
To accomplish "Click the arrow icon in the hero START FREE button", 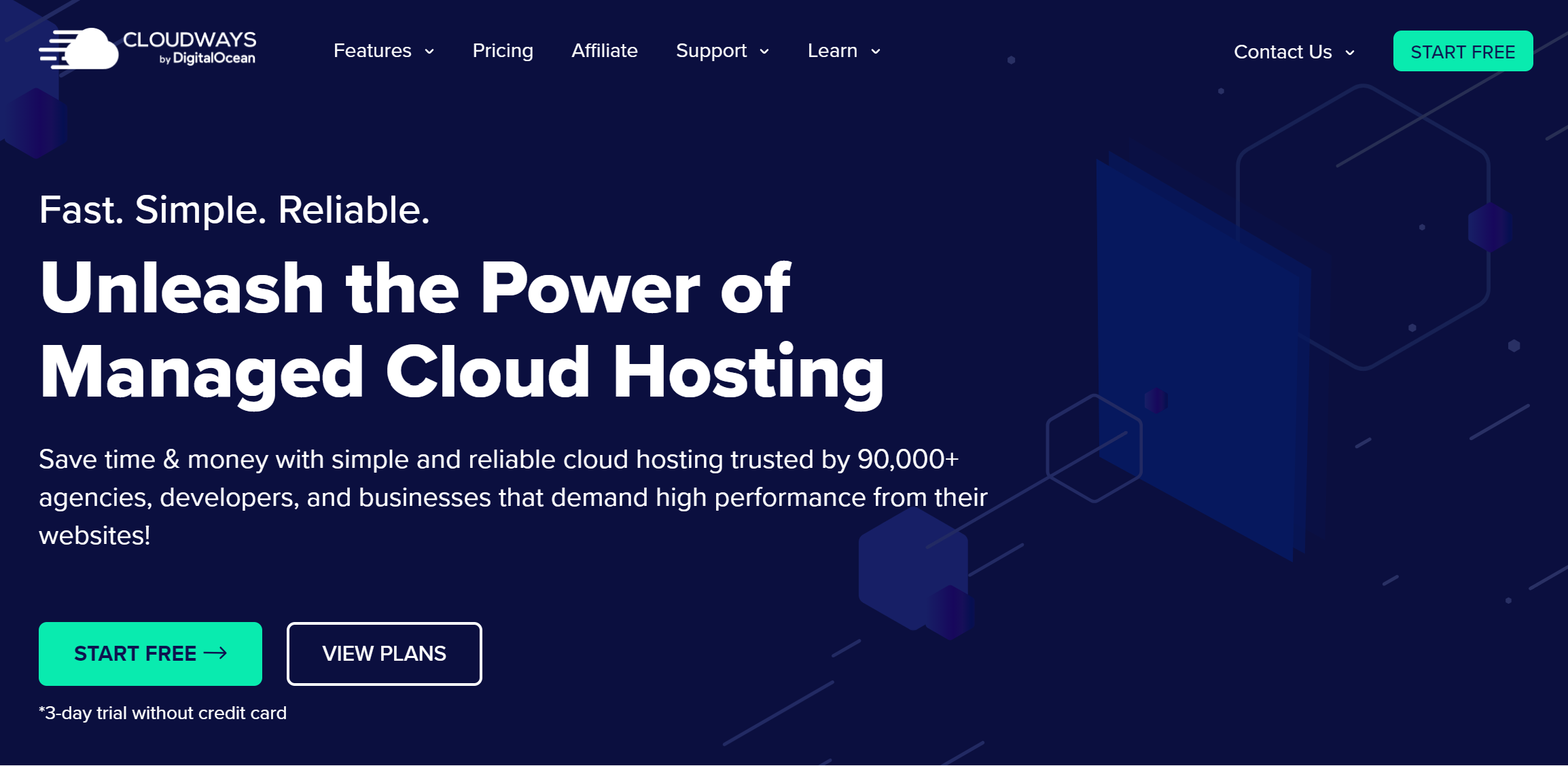I will (215, 653).
